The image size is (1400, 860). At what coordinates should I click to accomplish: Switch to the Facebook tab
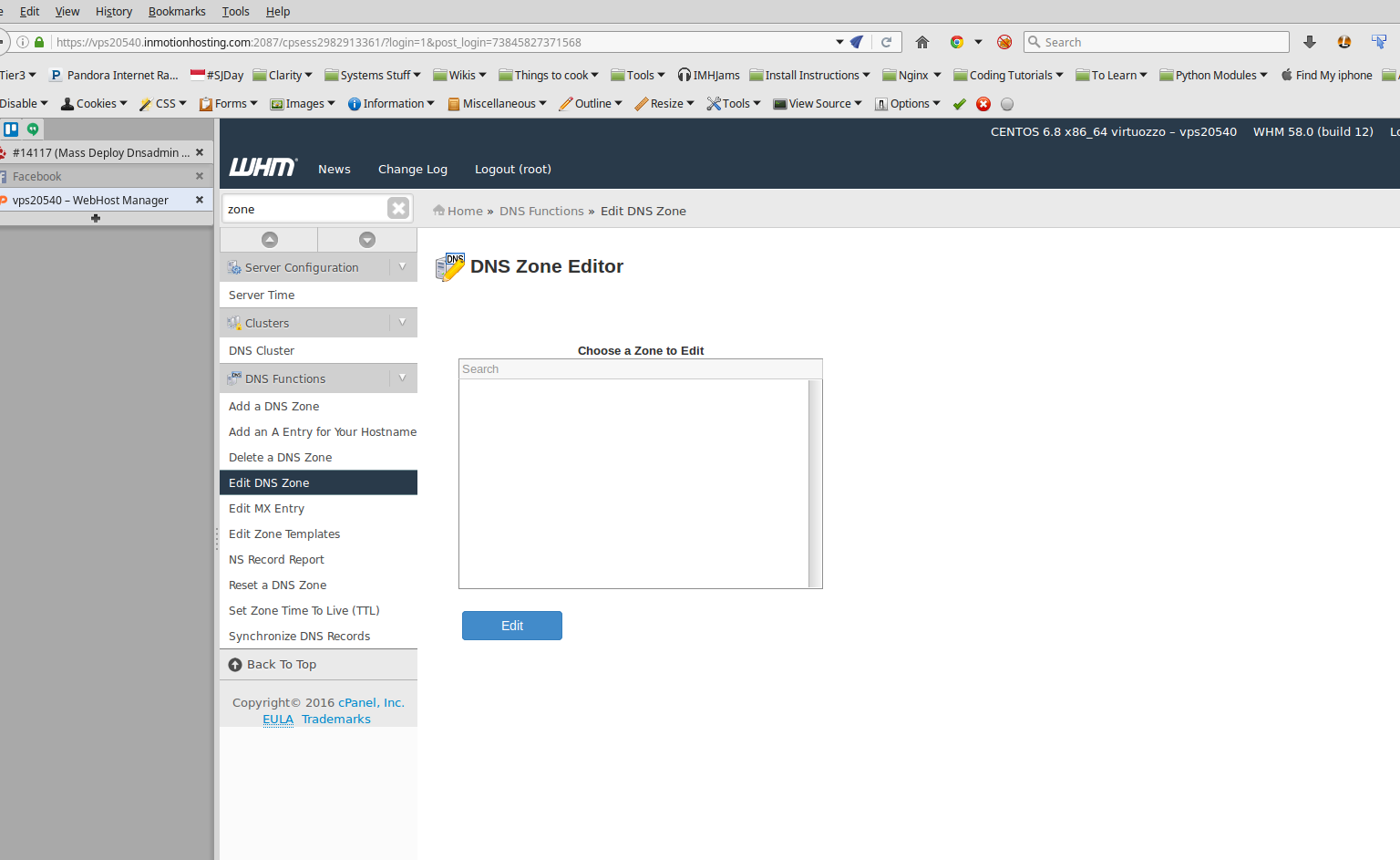pyautogui.click(x=37, y=177)
